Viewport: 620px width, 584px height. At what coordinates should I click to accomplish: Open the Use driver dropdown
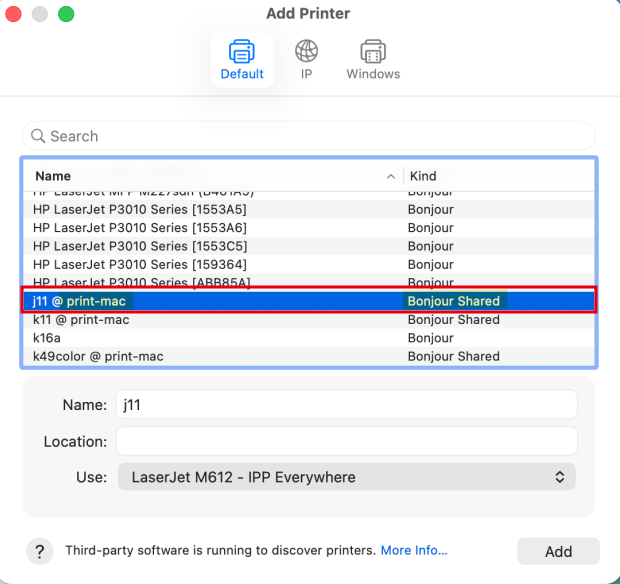coord(346,477)
